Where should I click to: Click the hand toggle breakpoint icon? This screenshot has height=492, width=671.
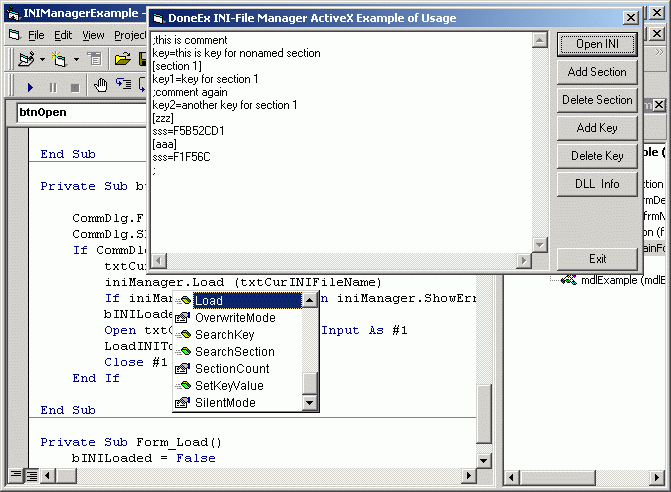(x=101, y=86)
